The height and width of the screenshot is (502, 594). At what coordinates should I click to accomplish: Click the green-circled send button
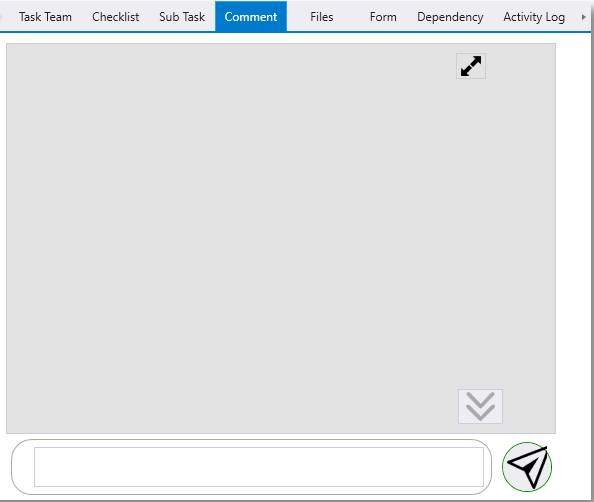(x=527, y=467)
